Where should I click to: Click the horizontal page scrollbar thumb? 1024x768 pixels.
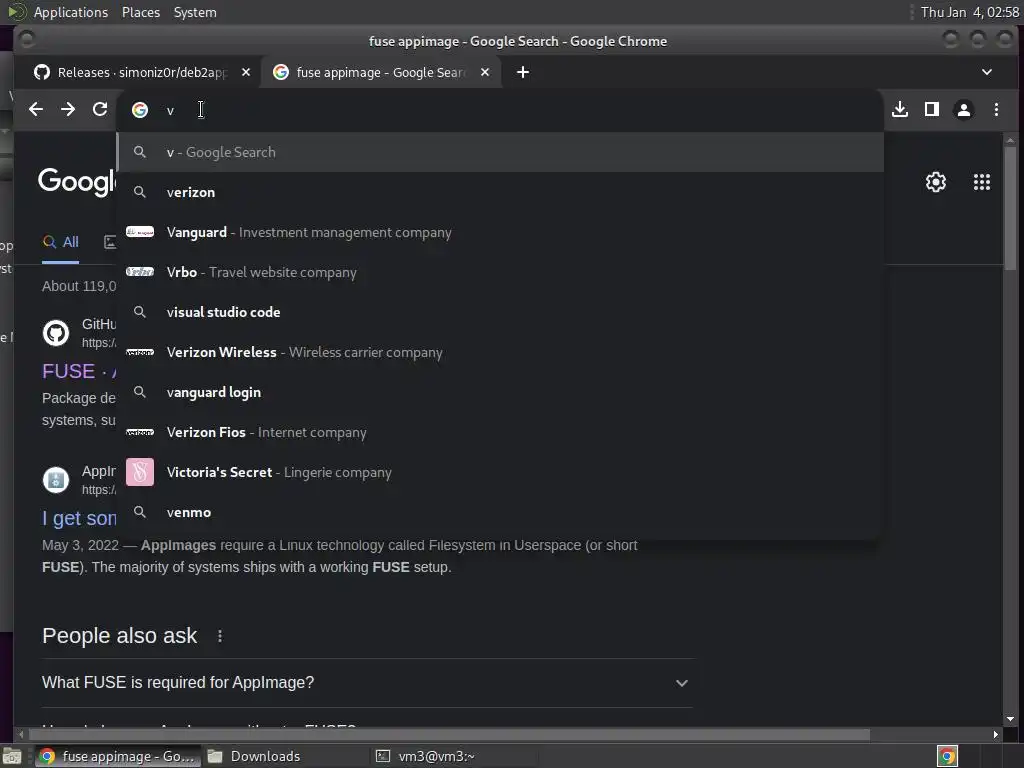448,735
